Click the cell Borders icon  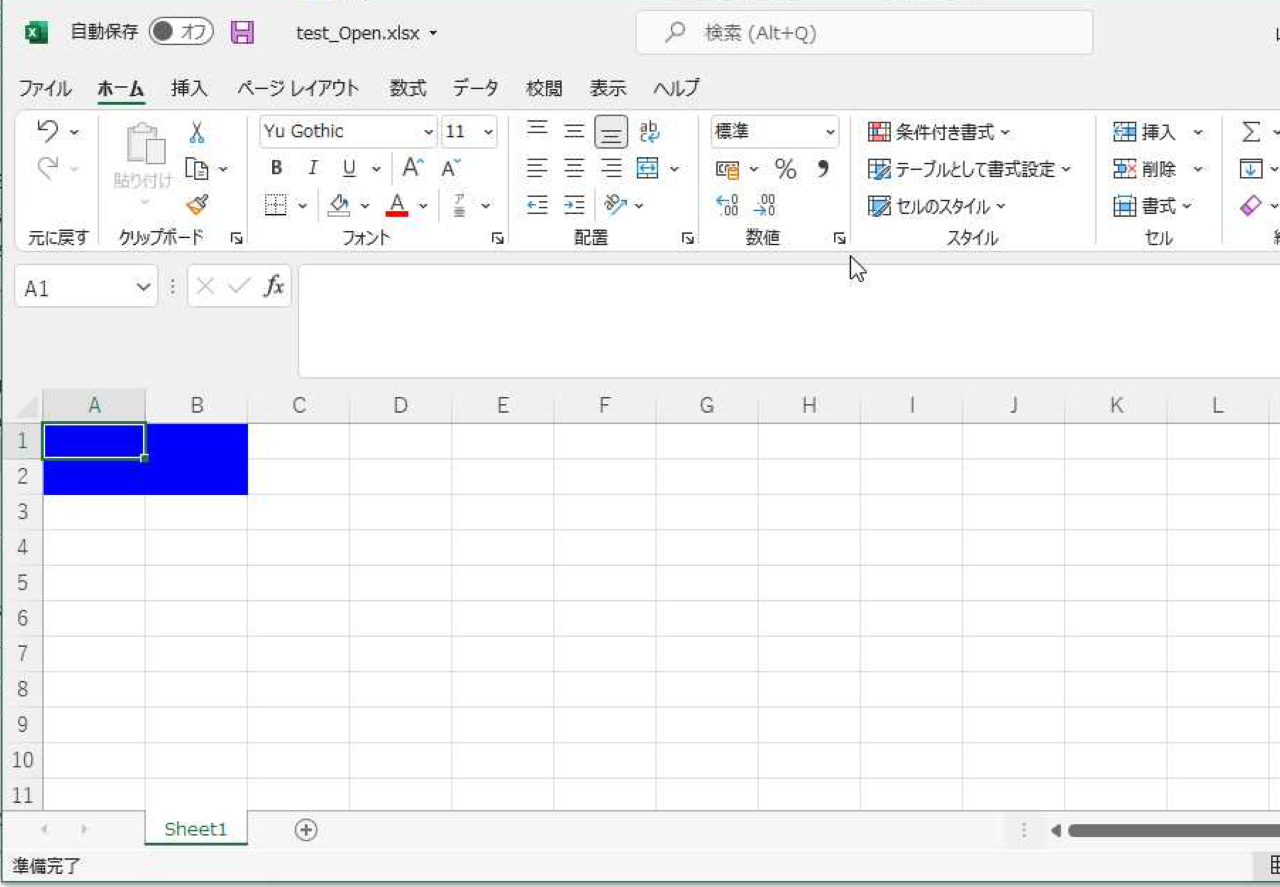pyautogui.click(x=276, y=205)
